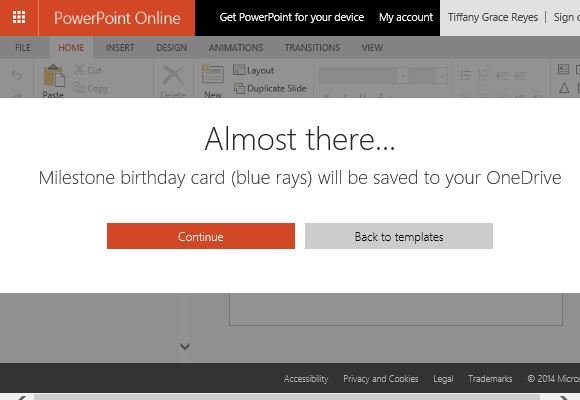Image resolution: width=580 pixels, height=400 pixels.
Task: Click the scrollbar left arrow
Action: [21, 397]
